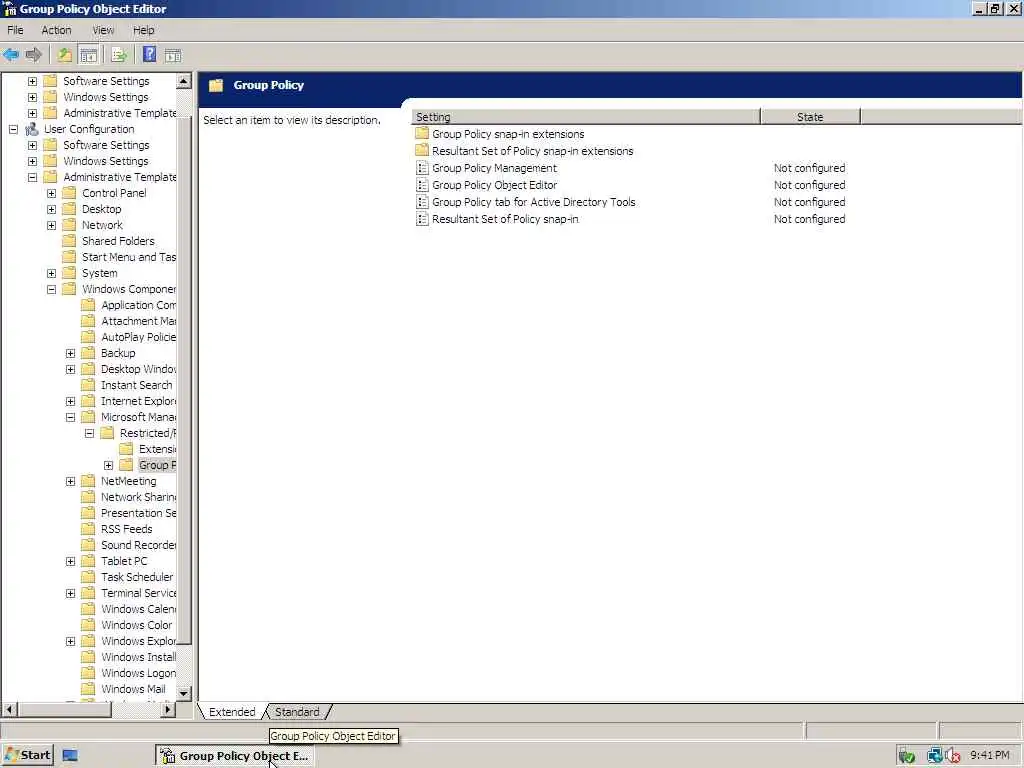1024x768 pixels.
Task: Expand the selected Group Policy tree node
Action: (108, 466)
